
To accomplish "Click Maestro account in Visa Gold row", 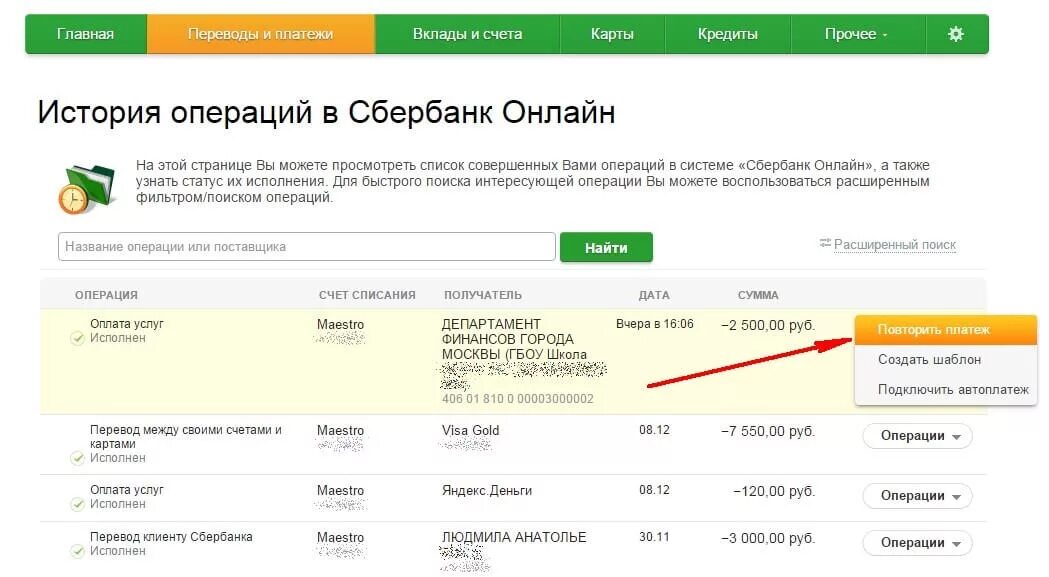I will (x=341, y=430).
